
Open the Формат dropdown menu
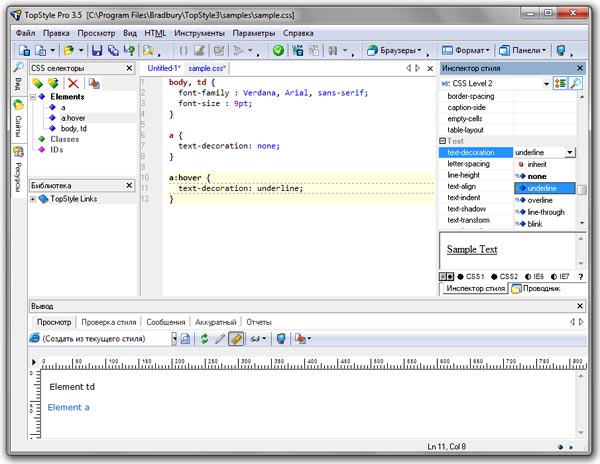point(466,50)
